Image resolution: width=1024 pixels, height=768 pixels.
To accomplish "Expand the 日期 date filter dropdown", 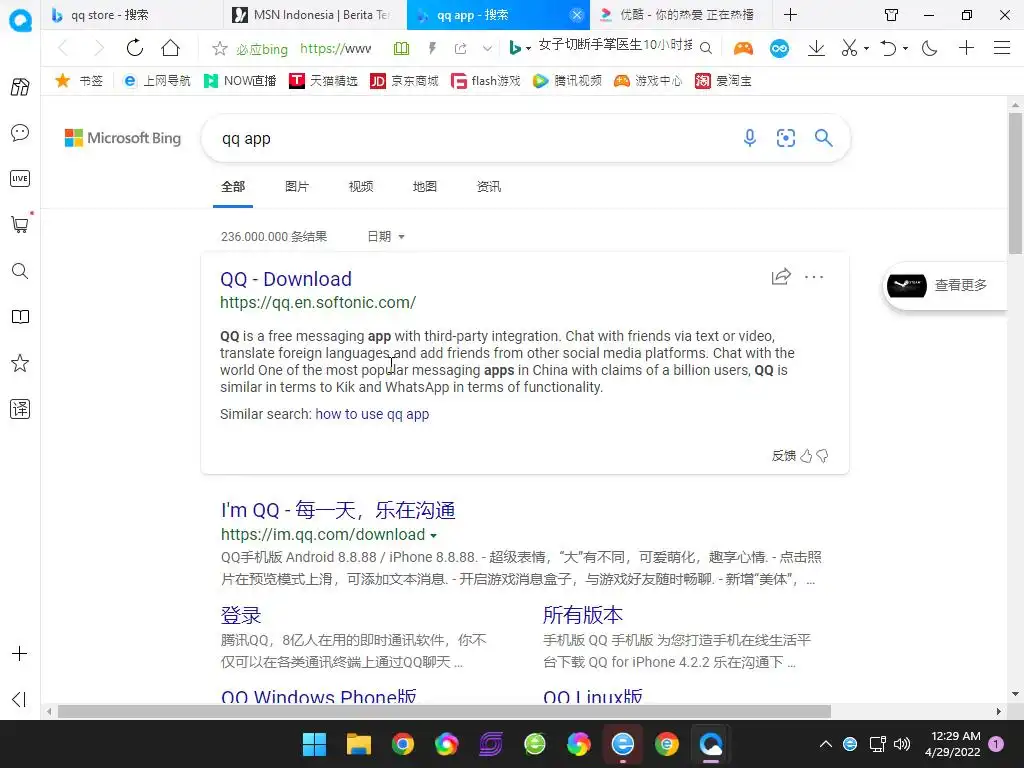I will 386,236.
